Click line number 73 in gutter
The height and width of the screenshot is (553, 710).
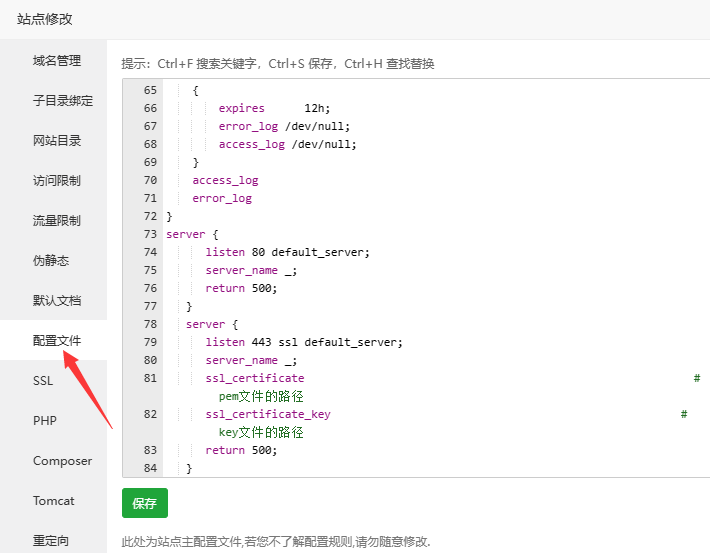click(150, 234)
